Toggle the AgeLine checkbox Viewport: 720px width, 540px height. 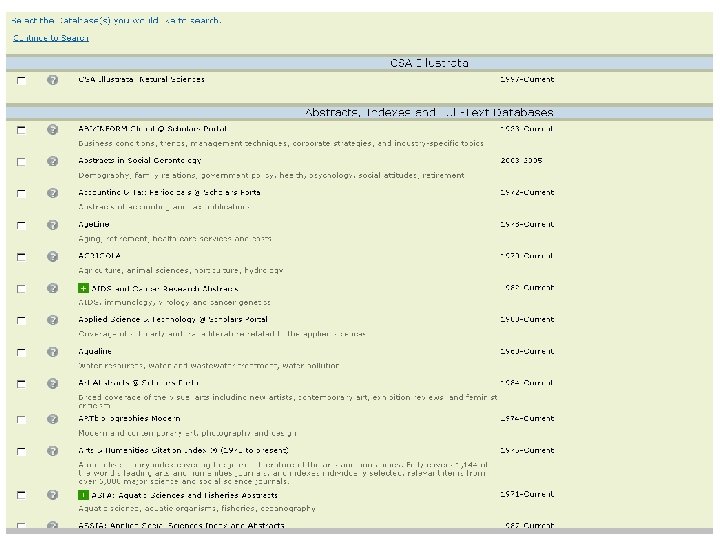point(21,225)
